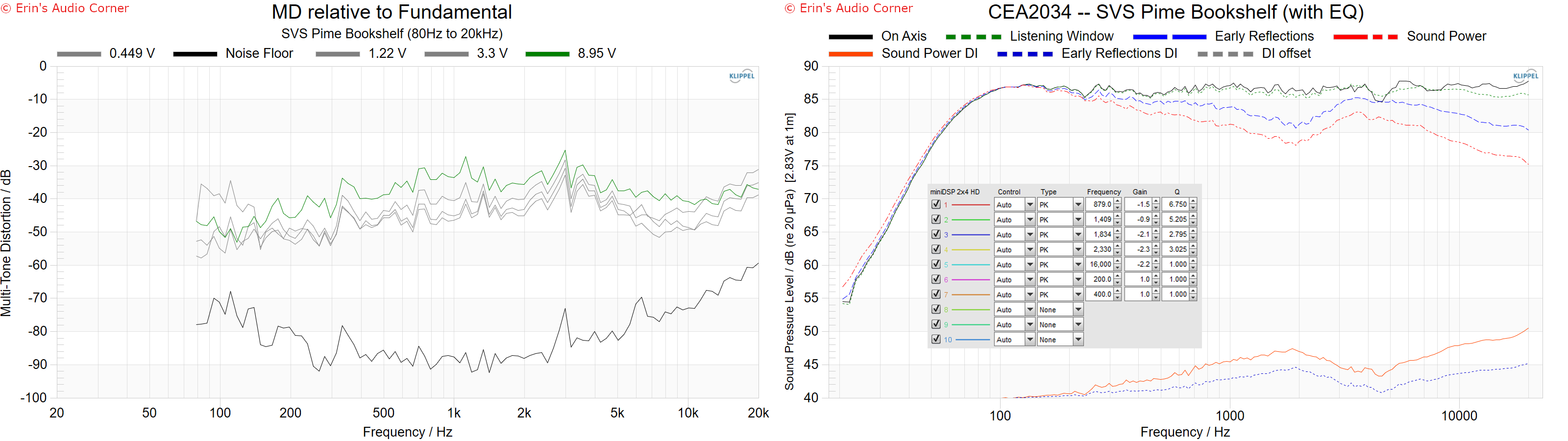Screen dimensions: 1568x441
Task: Click Q field showing 6.750
Action: click(1176, 205)
